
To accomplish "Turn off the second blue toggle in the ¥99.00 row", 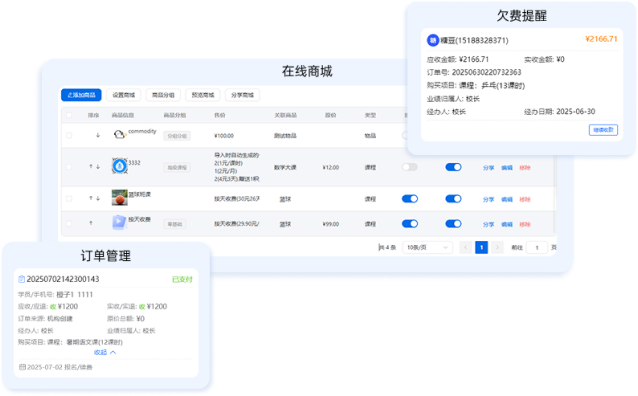I will (453, 223).
